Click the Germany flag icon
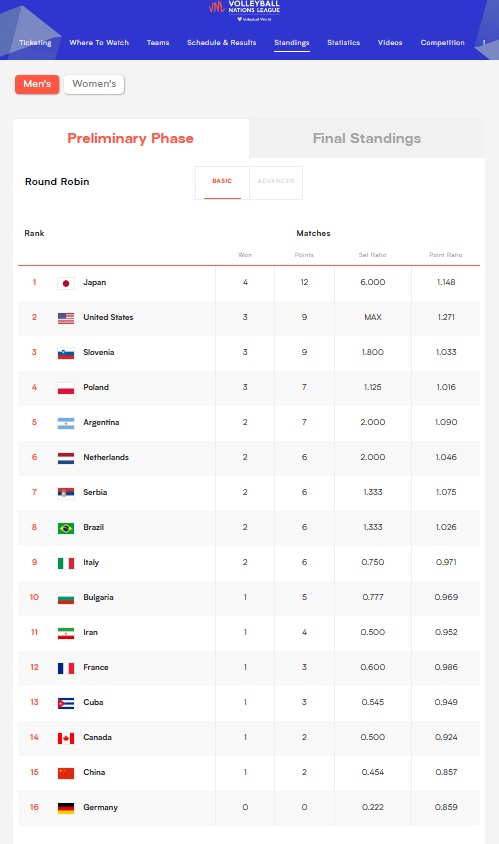The height and width of the screenshot is (844, 499). 66,808
